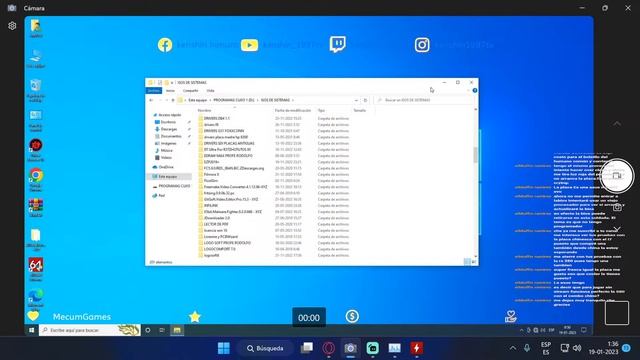Click the previewed taskbar File Explorer icon
The height and width of the screenshot is (360, 640).
(x=177, y=330)
